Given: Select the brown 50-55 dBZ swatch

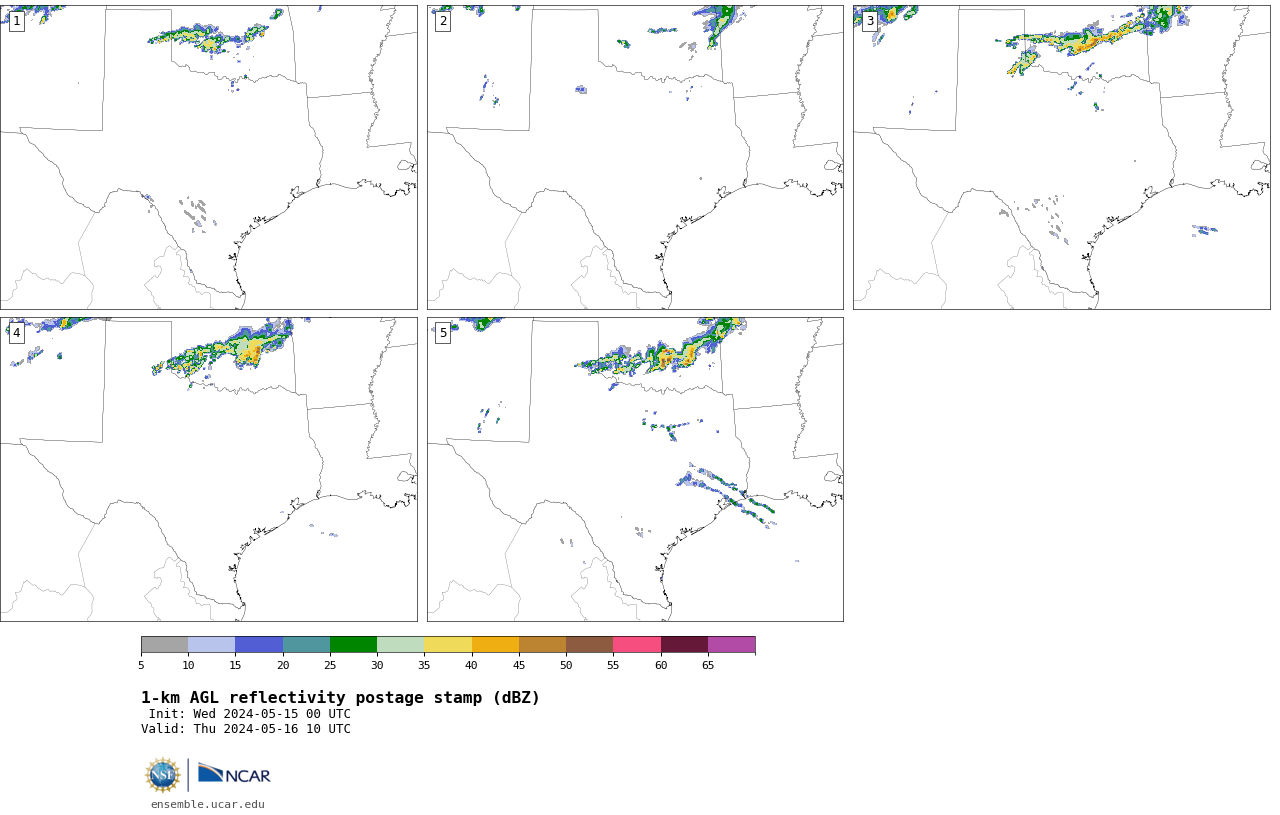Looking at the screenshot, I should pos(590,644).
